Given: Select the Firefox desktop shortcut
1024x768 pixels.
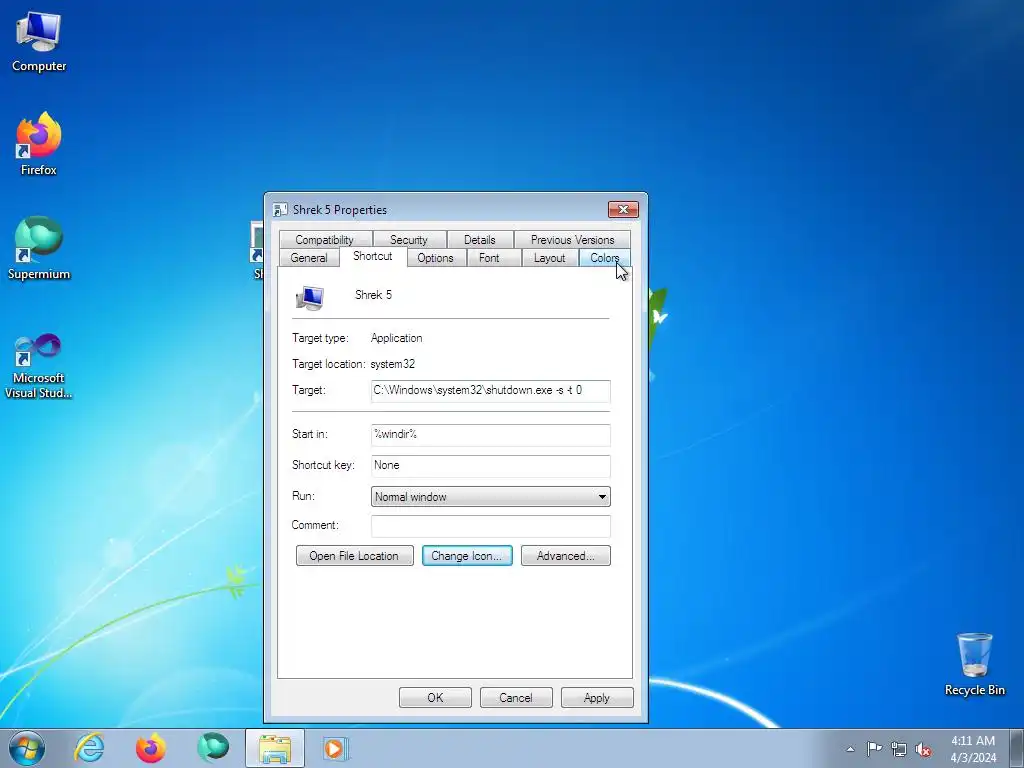Looking at the screenshot, I should (39, 144).
